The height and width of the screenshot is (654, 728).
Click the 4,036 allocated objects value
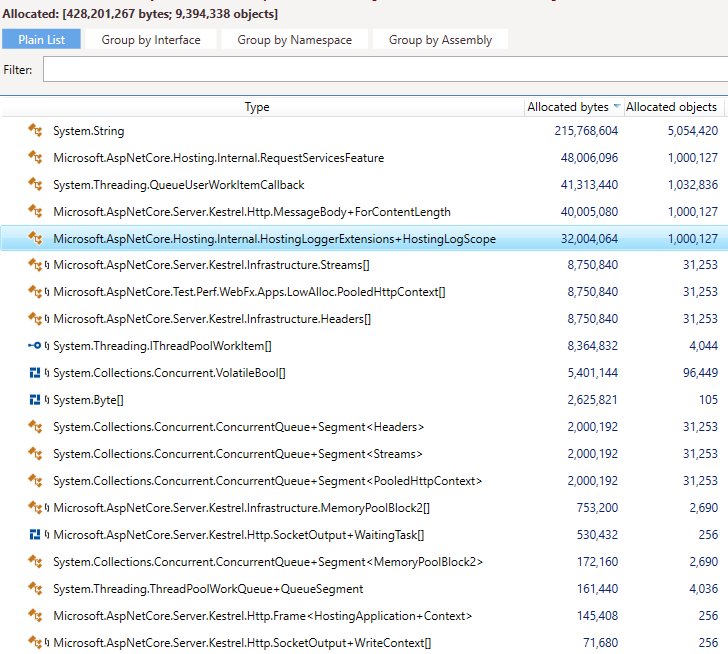click(x=703, y=588)
